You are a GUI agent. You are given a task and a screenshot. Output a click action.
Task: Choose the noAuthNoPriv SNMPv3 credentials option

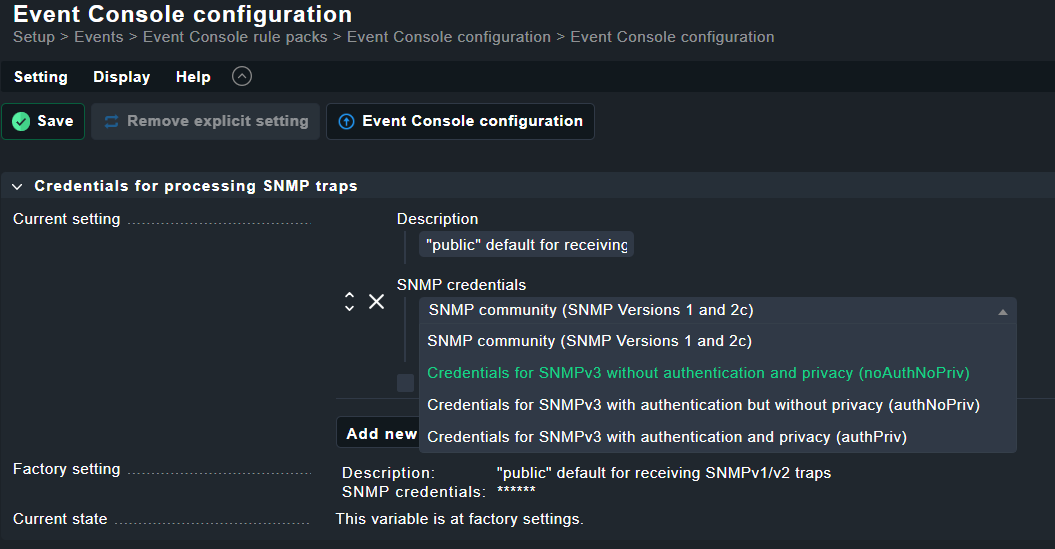(x=698, y=373)
